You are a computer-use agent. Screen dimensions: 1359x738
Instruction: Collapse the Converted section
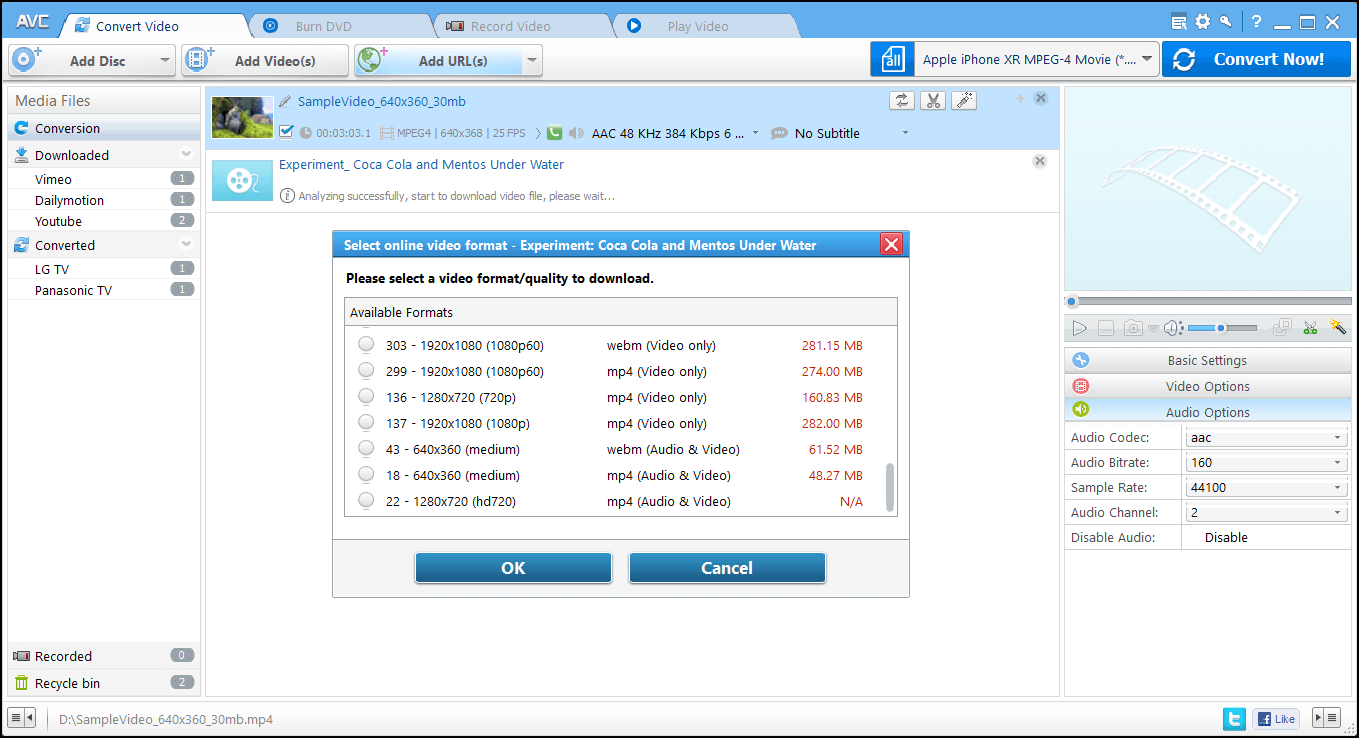pos(186,244)
